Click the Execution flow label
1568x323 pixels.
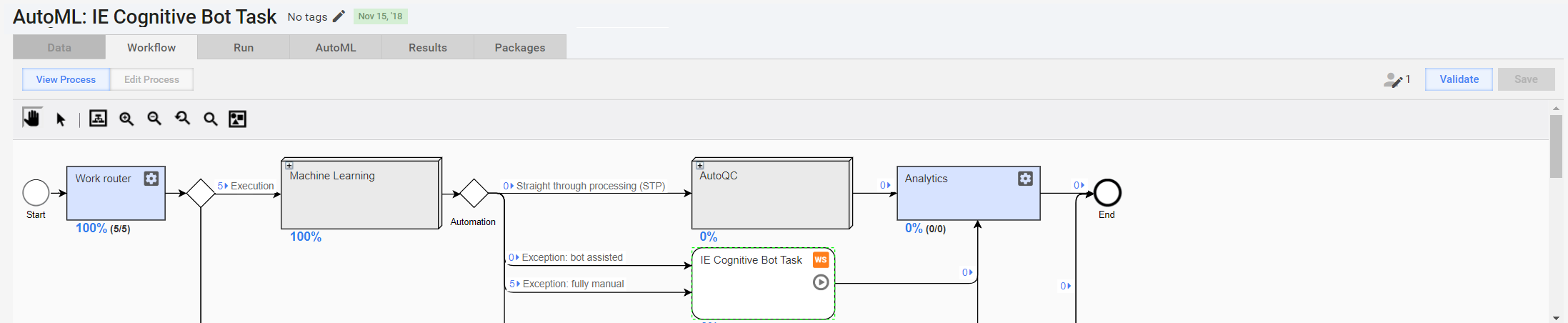click(x=252, y=186)
